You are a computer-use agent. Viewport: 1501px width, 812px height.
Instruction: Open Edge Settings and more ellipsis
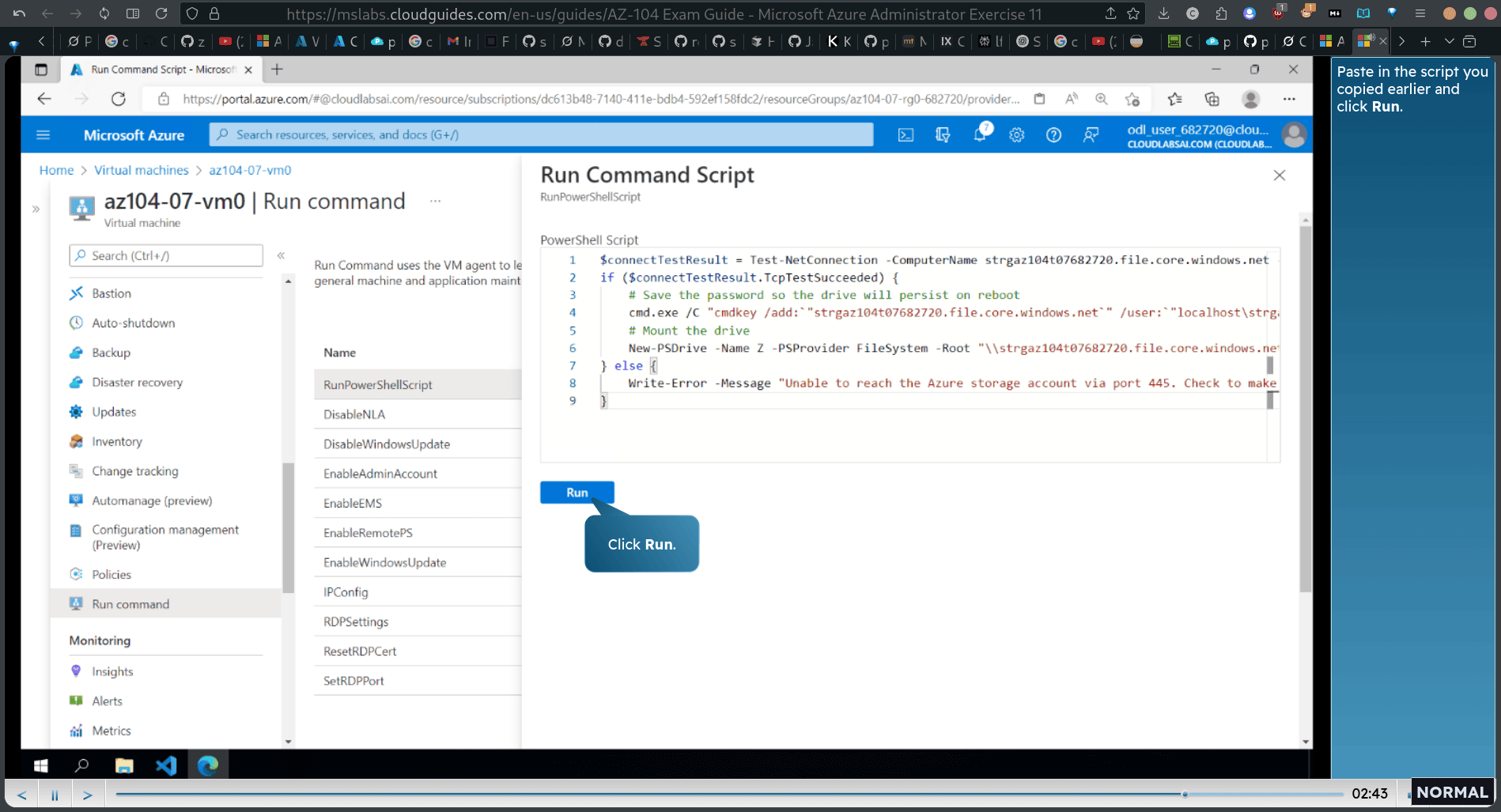point(1289,99)
